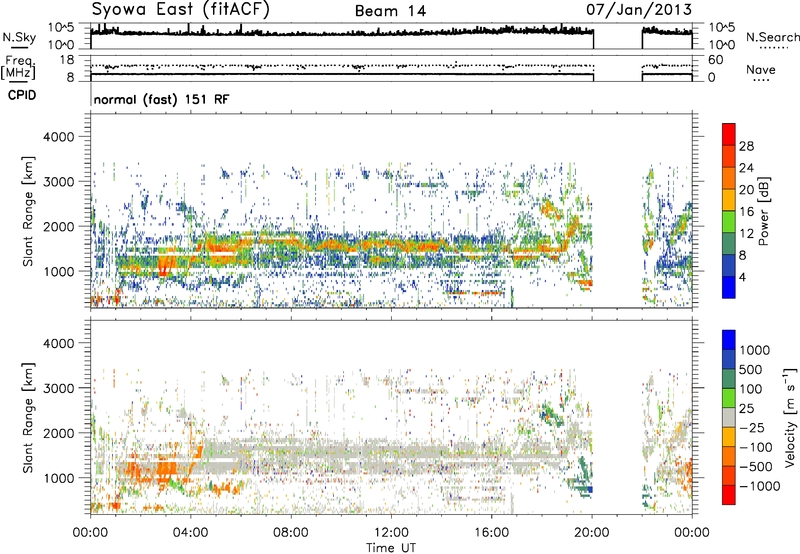Select the "Beam 14" heading
Viewport: 800px width, 554px height.
click(390, 11)
